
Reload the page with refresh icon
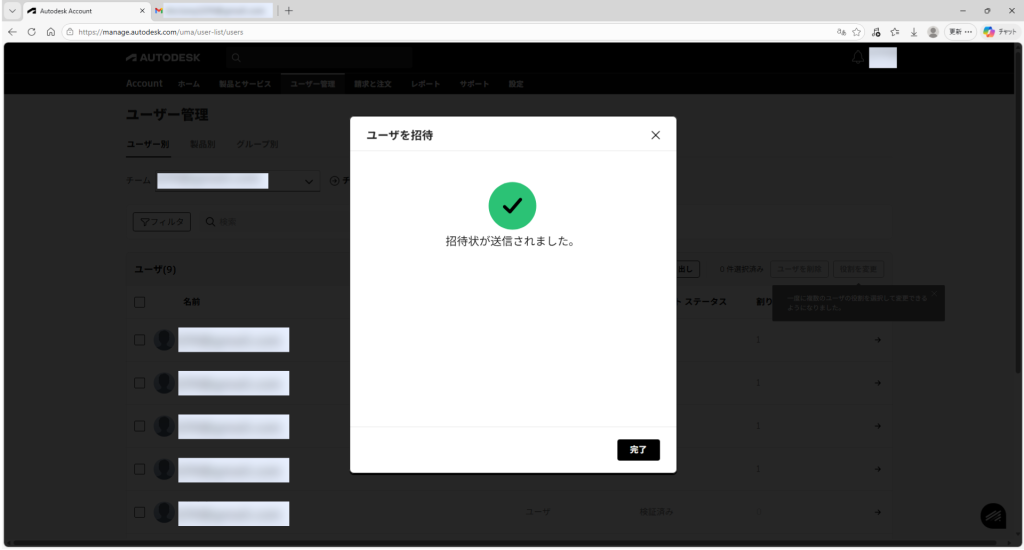coord(32,32)
